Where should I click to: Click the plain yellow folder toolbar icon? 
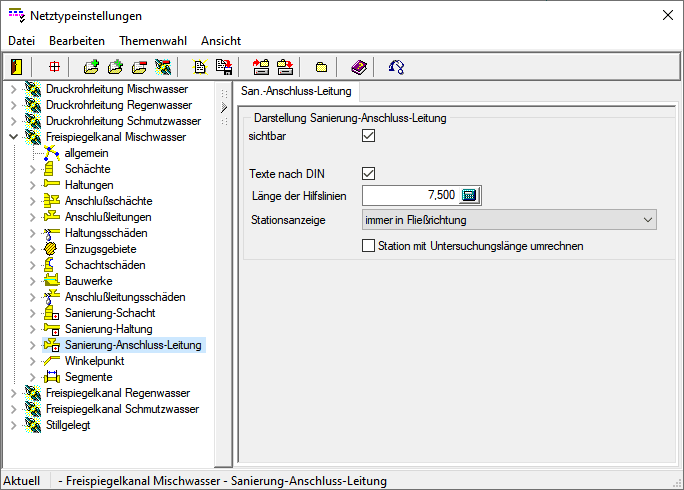pos(321,67)
